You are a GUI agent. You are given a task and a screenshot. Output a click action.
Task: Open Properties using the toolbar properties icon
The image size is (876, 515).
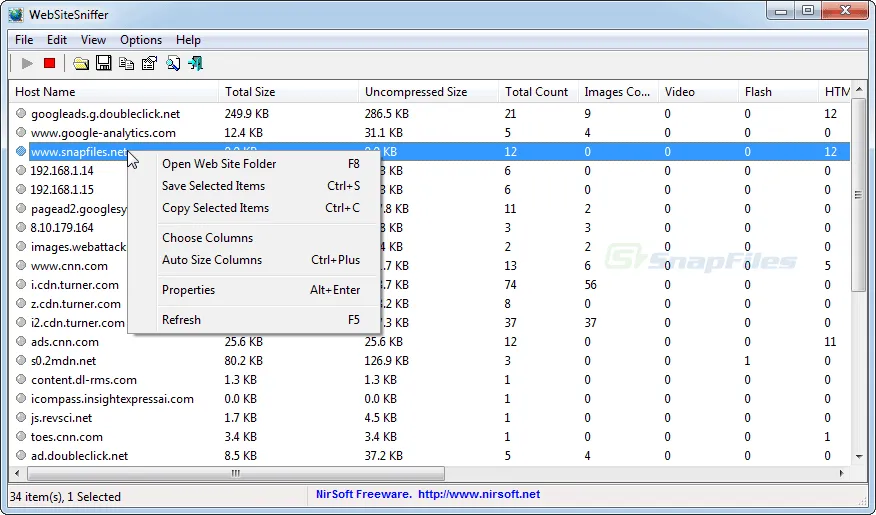coord(149,64)
